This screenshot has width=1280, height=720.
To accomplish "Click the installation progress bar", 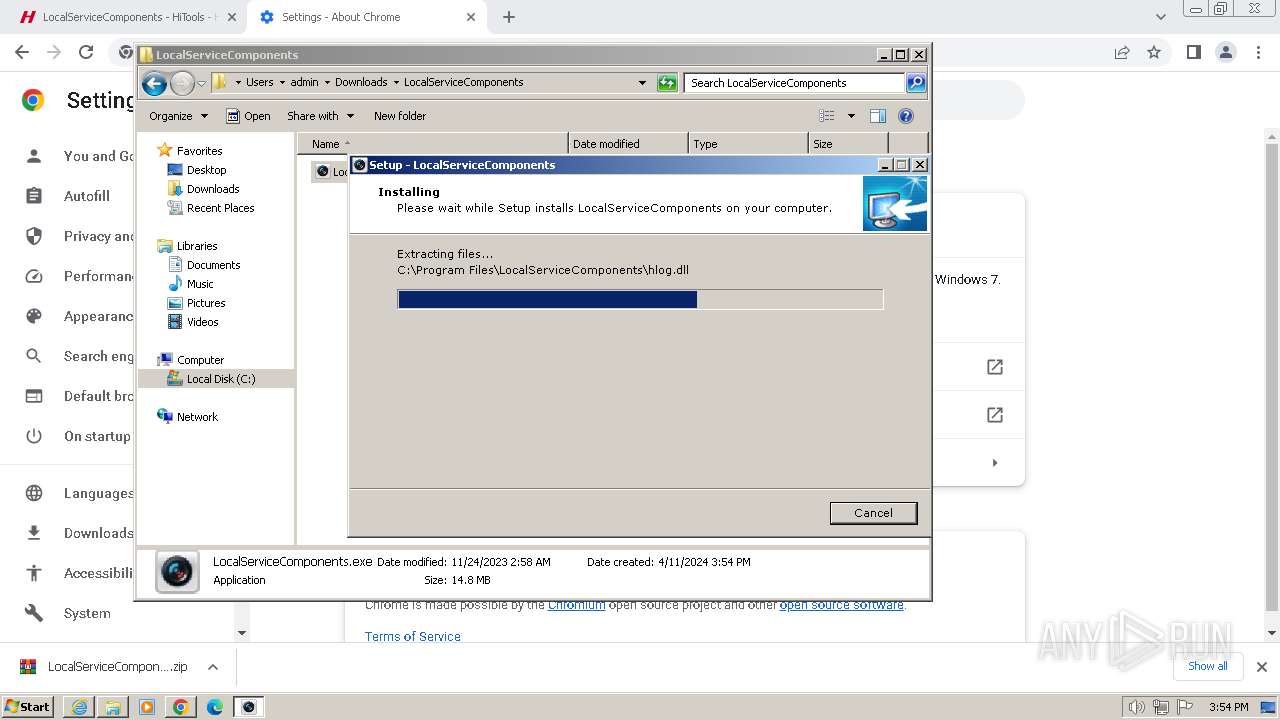I will (x=640, y=299).
